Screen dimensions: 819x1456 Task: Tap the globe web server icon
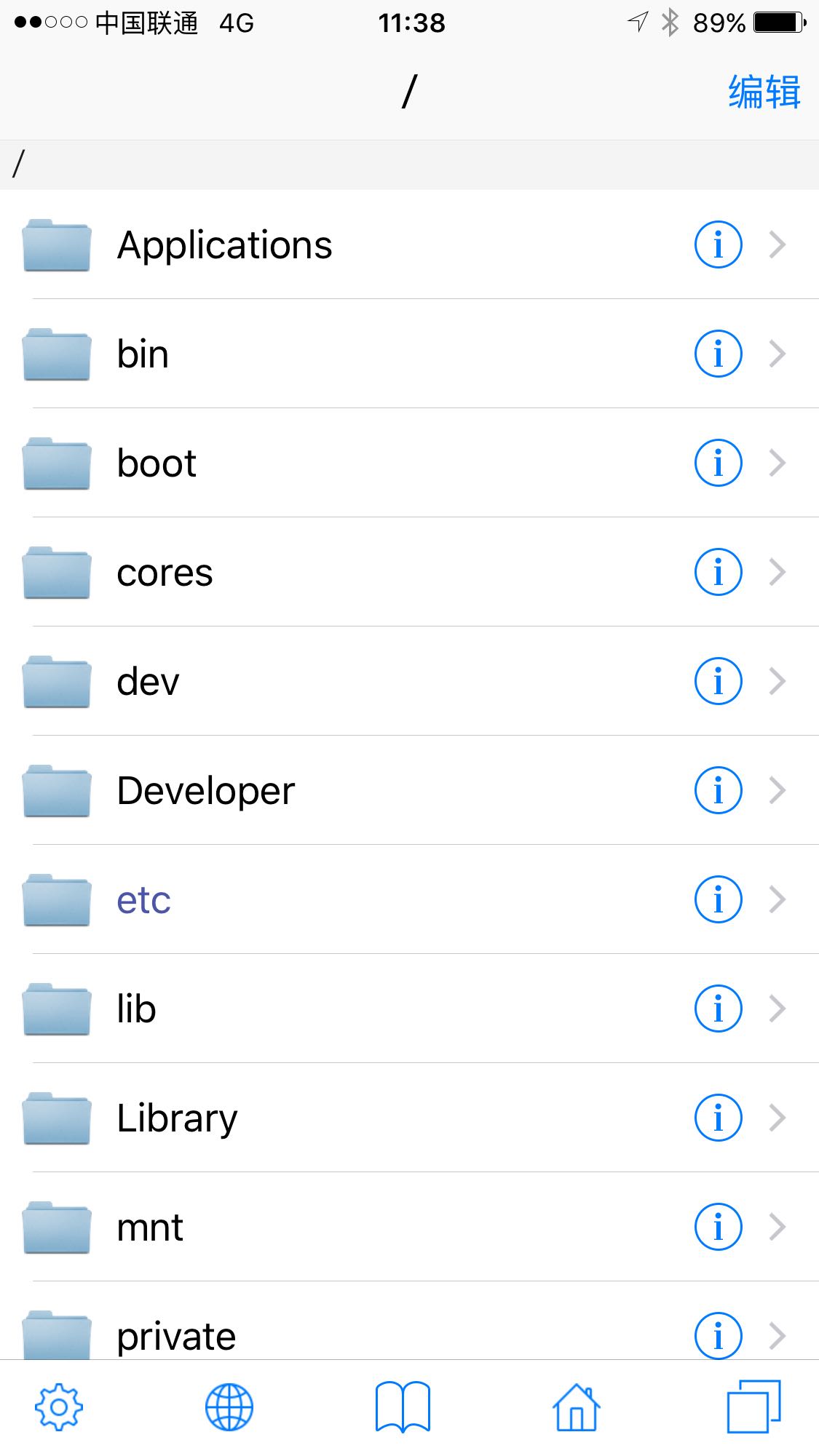point(229,1407)
